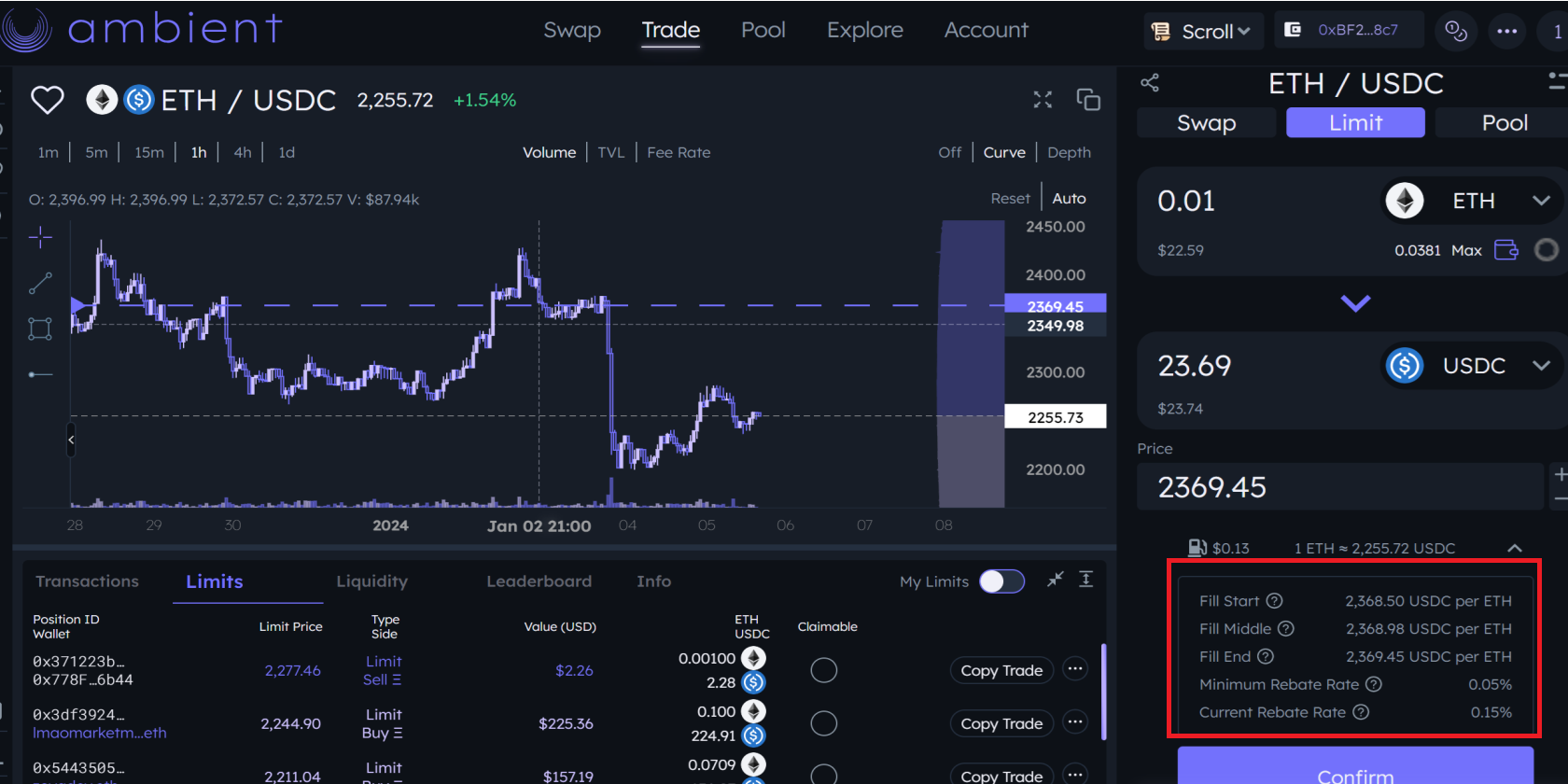This screenshot has width=1568, height=784.
Task: Open the Account page
Action: point(987,30)
